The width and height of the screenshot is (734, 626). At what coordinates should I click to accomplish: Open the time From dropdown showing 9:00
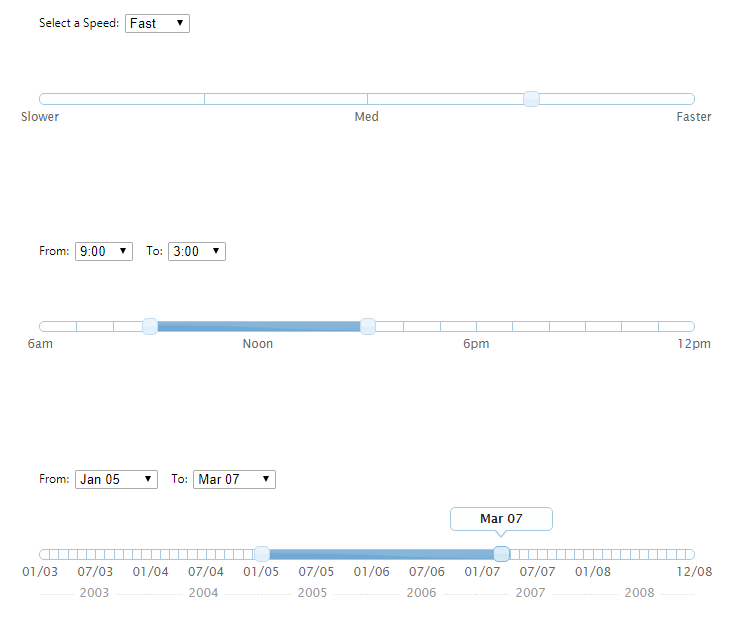coord(104,251)
